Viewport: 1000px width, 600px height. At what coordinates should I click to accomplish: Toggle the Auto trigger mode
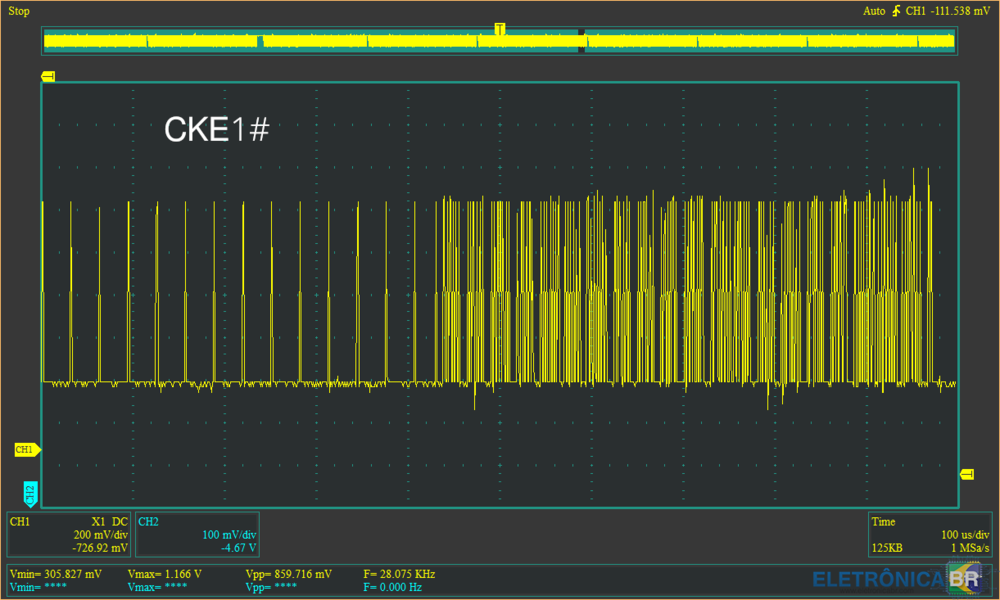pos(874,11)
